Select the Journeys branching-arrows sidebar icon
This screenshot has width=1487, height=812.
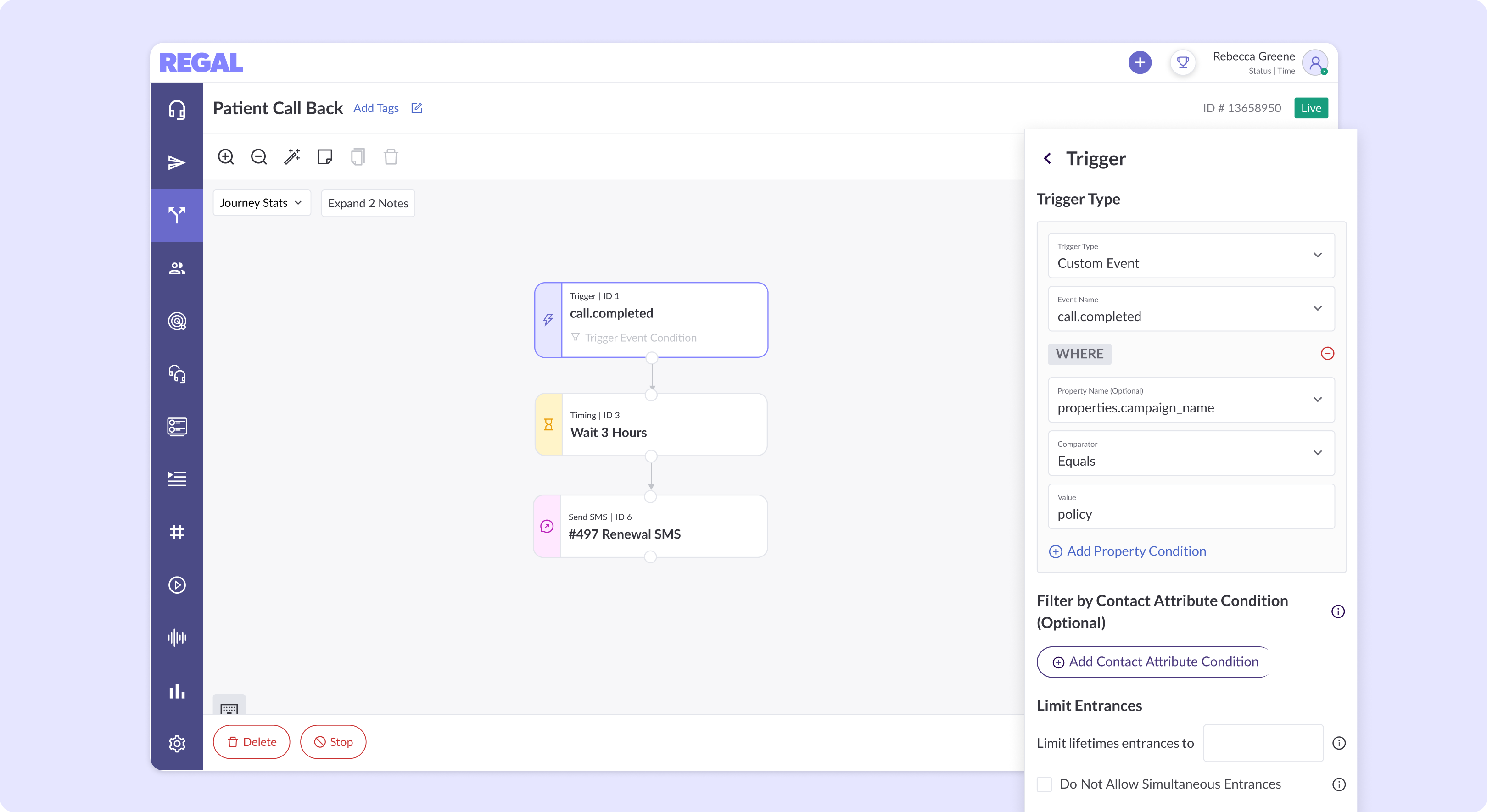(177, 215)
